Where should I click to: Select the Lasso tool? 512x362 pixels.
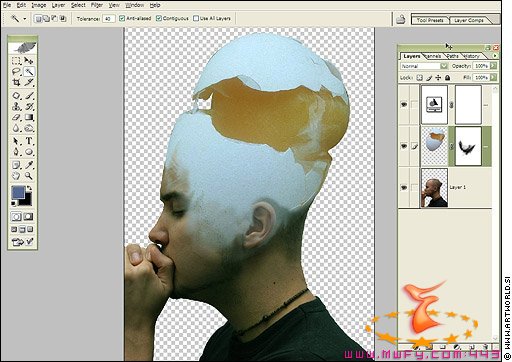[16, 71]
